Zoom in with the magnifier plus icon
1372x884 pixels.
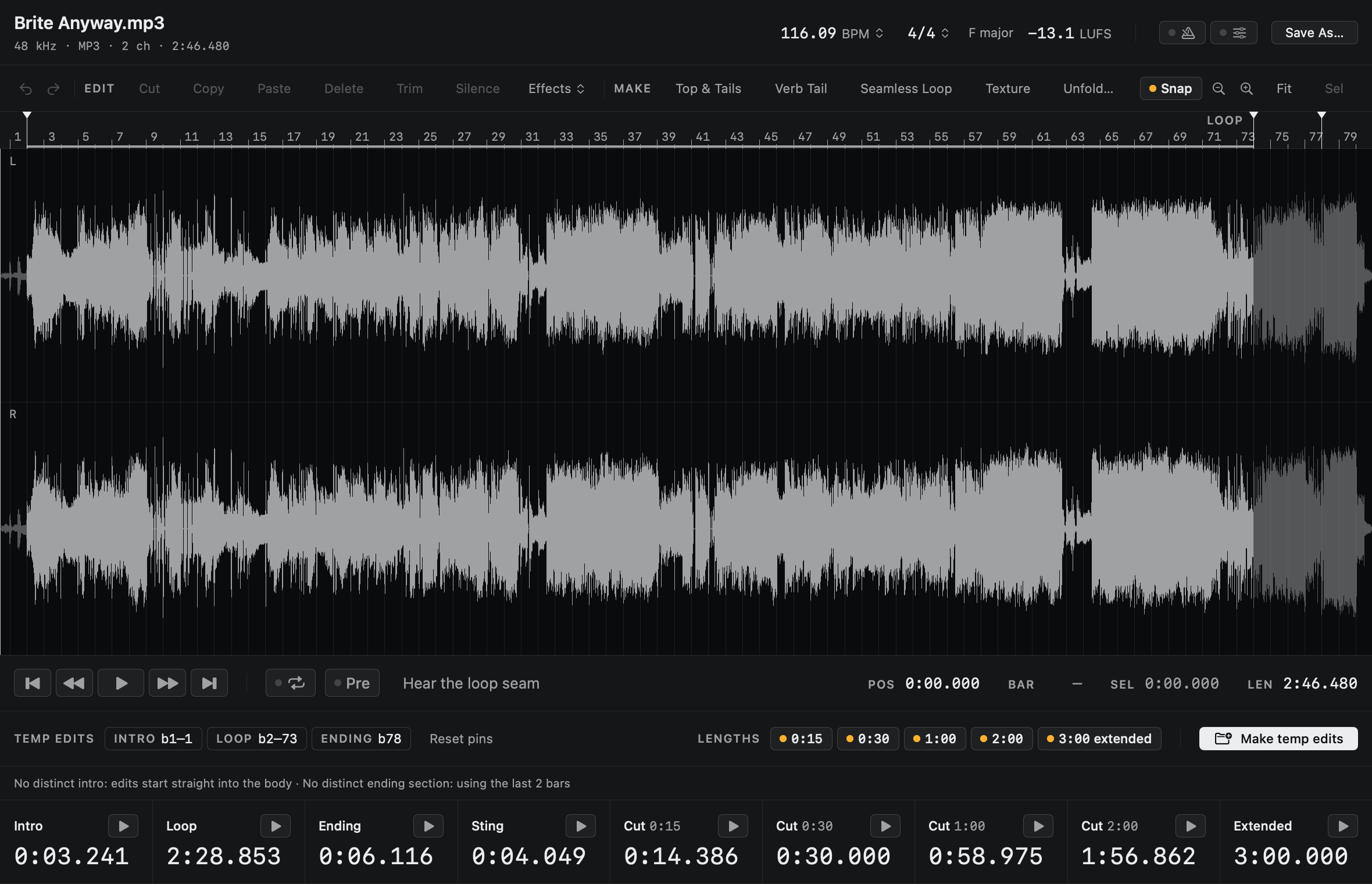pyautogui.click(x=1246, y=88)
